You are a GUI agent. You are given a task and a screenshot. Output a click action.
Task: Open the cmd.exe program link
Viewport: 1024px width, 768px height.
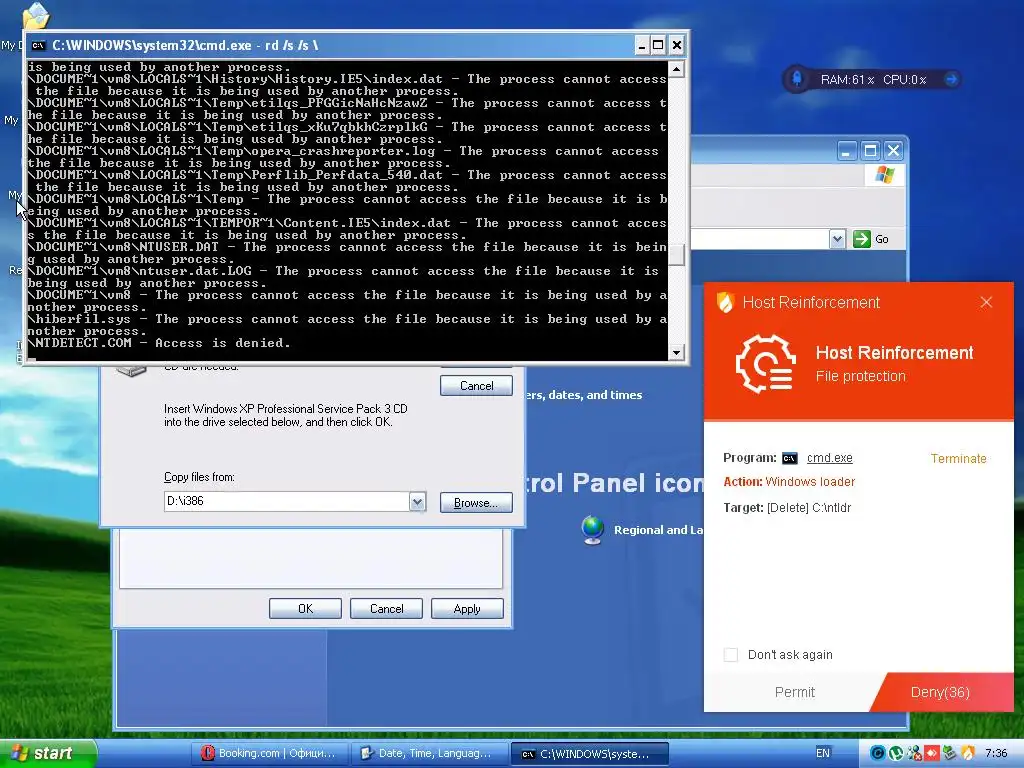tap(829, 458)
